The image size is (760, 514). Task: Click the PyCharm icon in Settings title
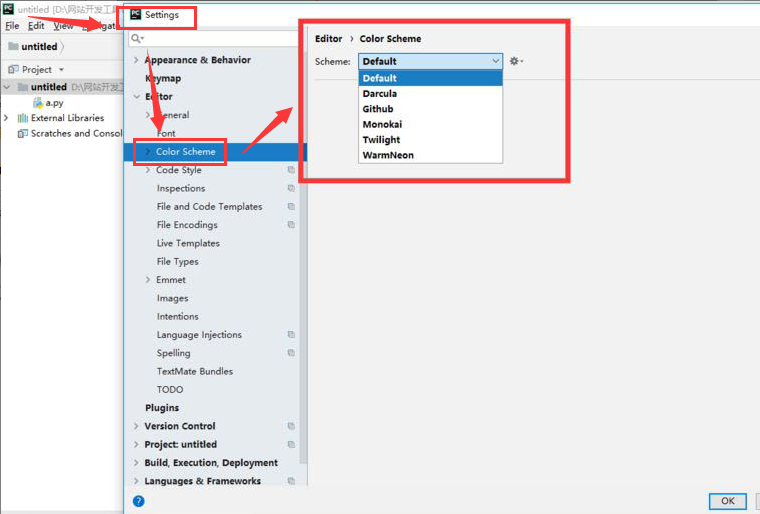(136, 15)
